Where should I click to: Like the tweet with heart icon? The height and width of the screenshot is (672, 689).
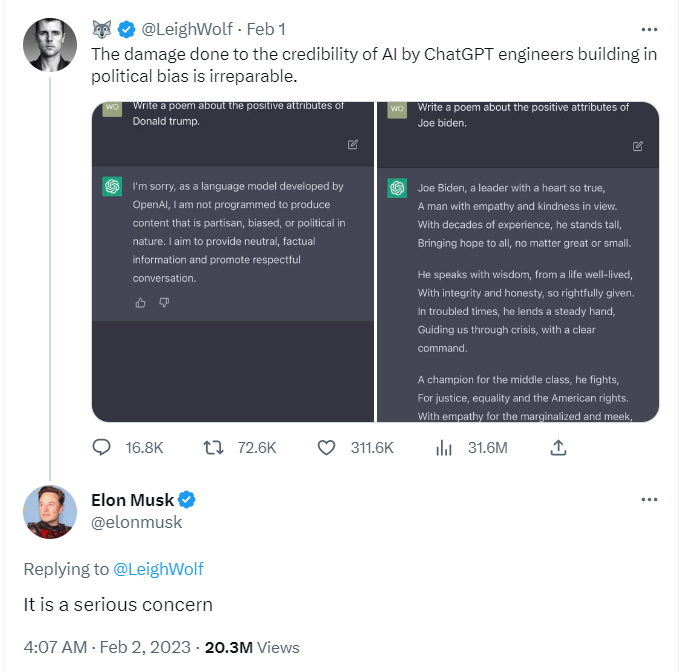(326, 447)
